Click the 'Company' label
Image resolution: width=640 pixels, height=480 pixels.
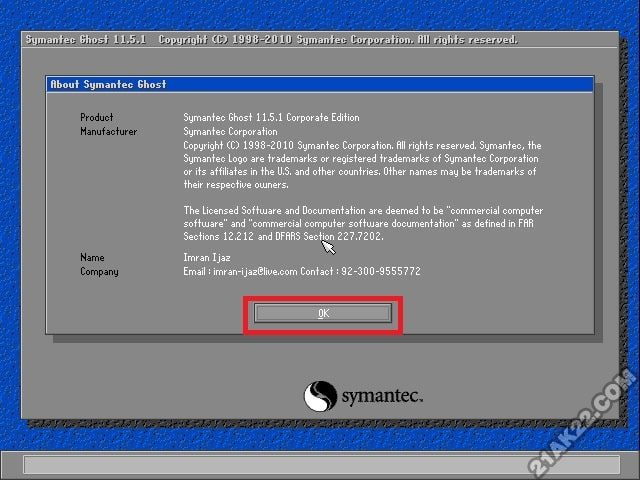click(x=99, y=272)
